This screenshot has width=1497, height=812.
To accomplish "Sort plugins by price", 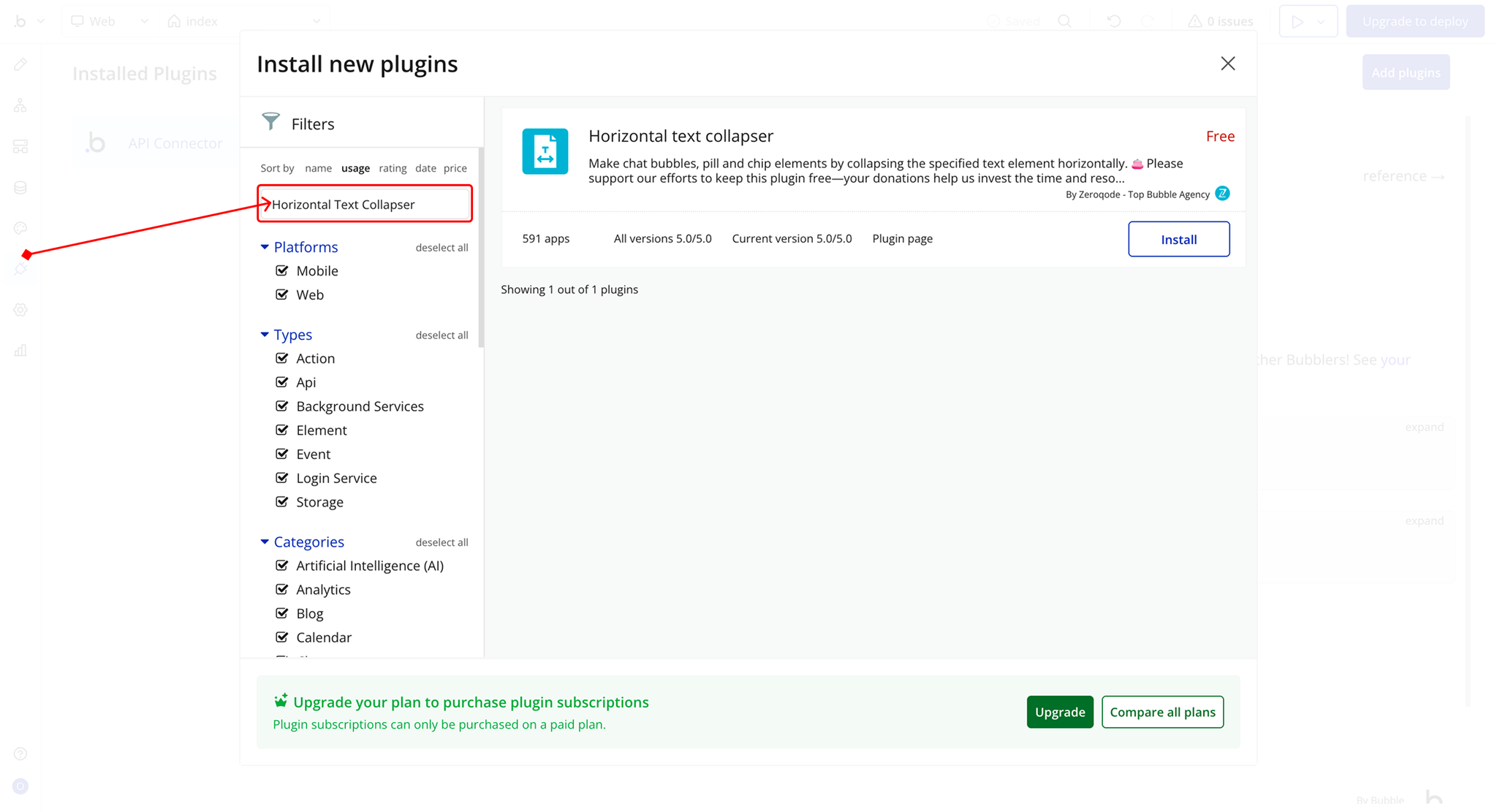I will pos(455,168).
